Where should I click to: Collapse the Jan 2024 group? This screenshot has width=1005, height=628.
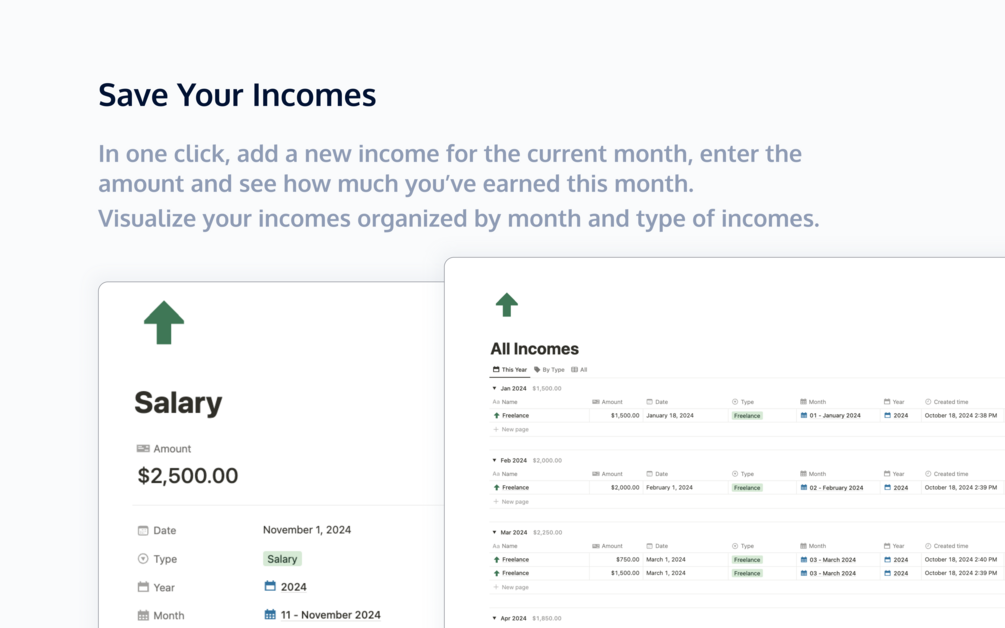pos(494,388)
